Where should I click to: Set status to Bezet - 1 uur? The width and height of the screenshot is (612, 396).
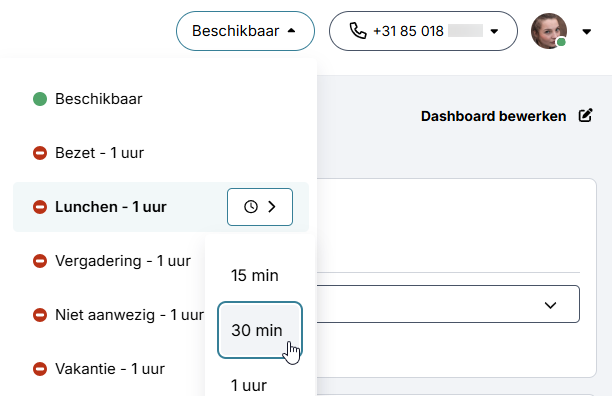coord(161,153)
